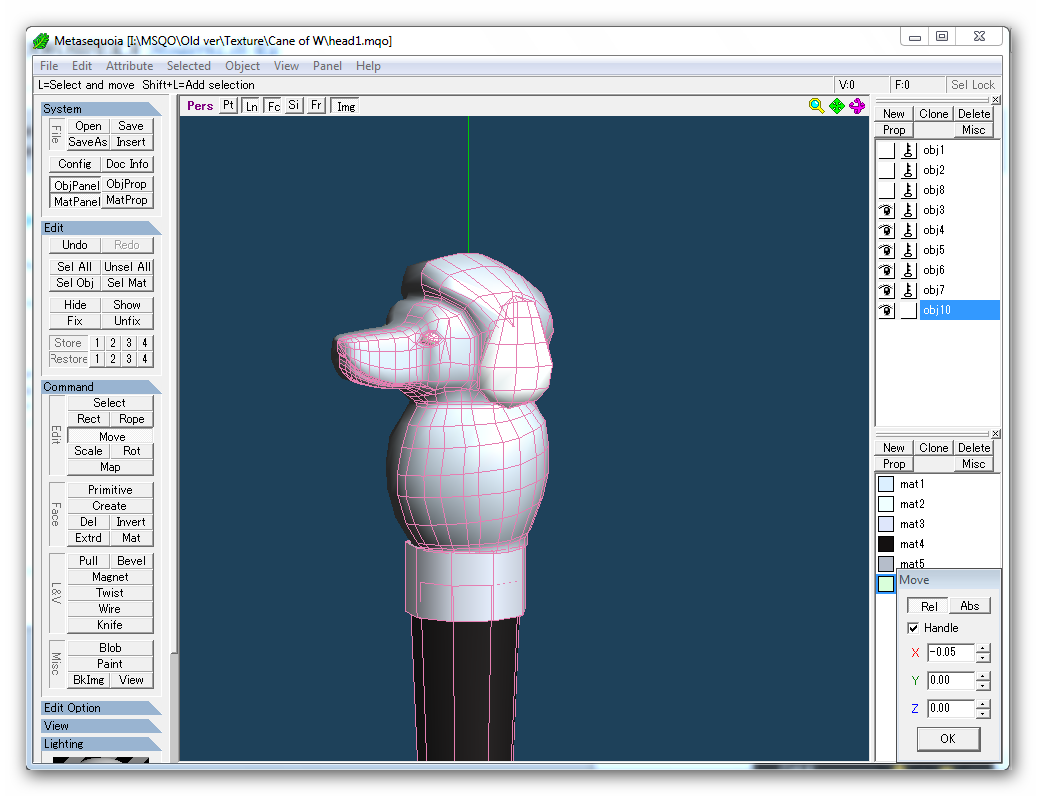Close the object panel with its X
The image size is (1038, 796).
coord(996,100)
